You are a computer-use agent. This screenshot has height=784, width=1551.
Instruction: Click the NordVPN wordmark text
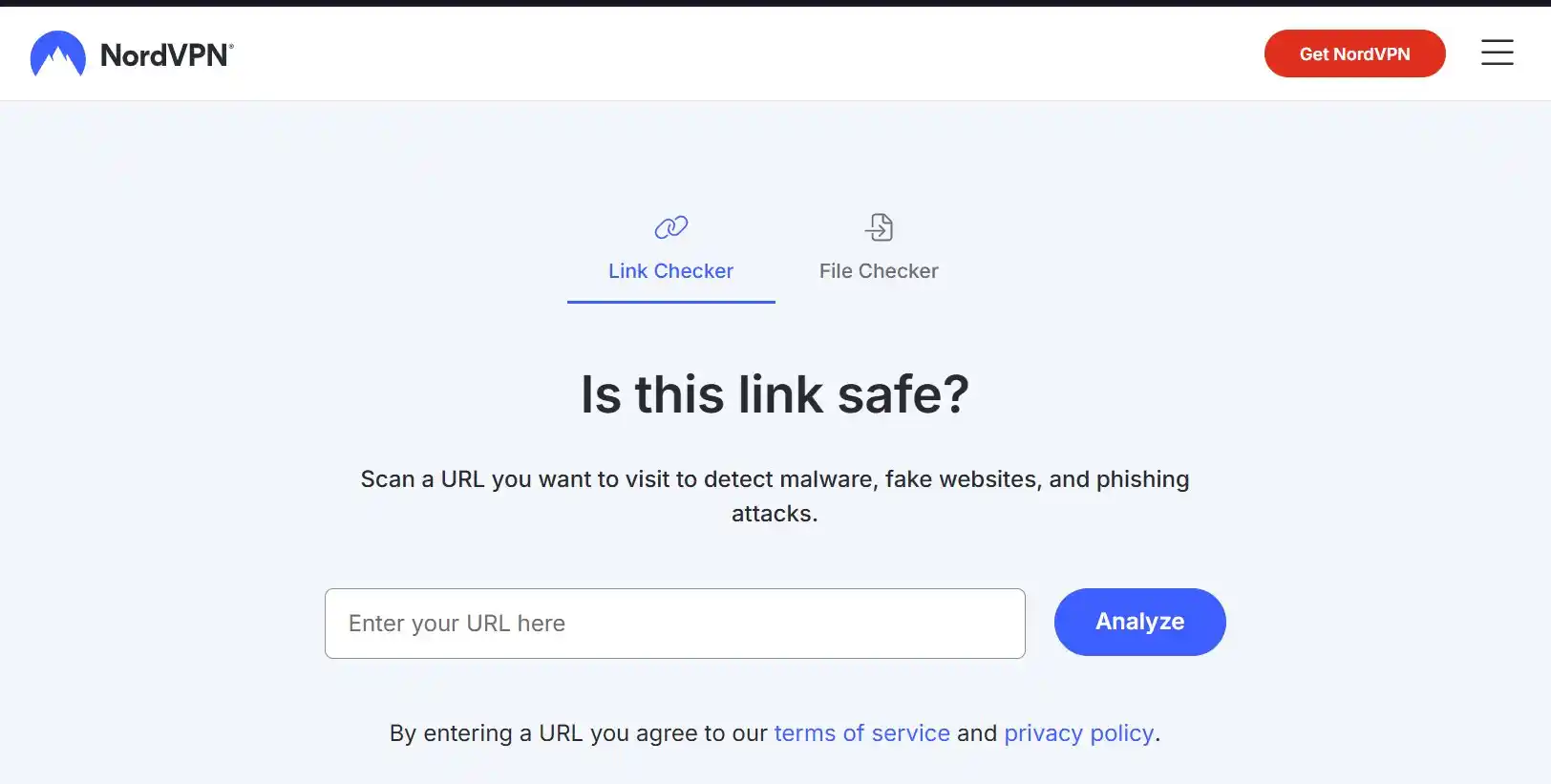pos(166,55)
